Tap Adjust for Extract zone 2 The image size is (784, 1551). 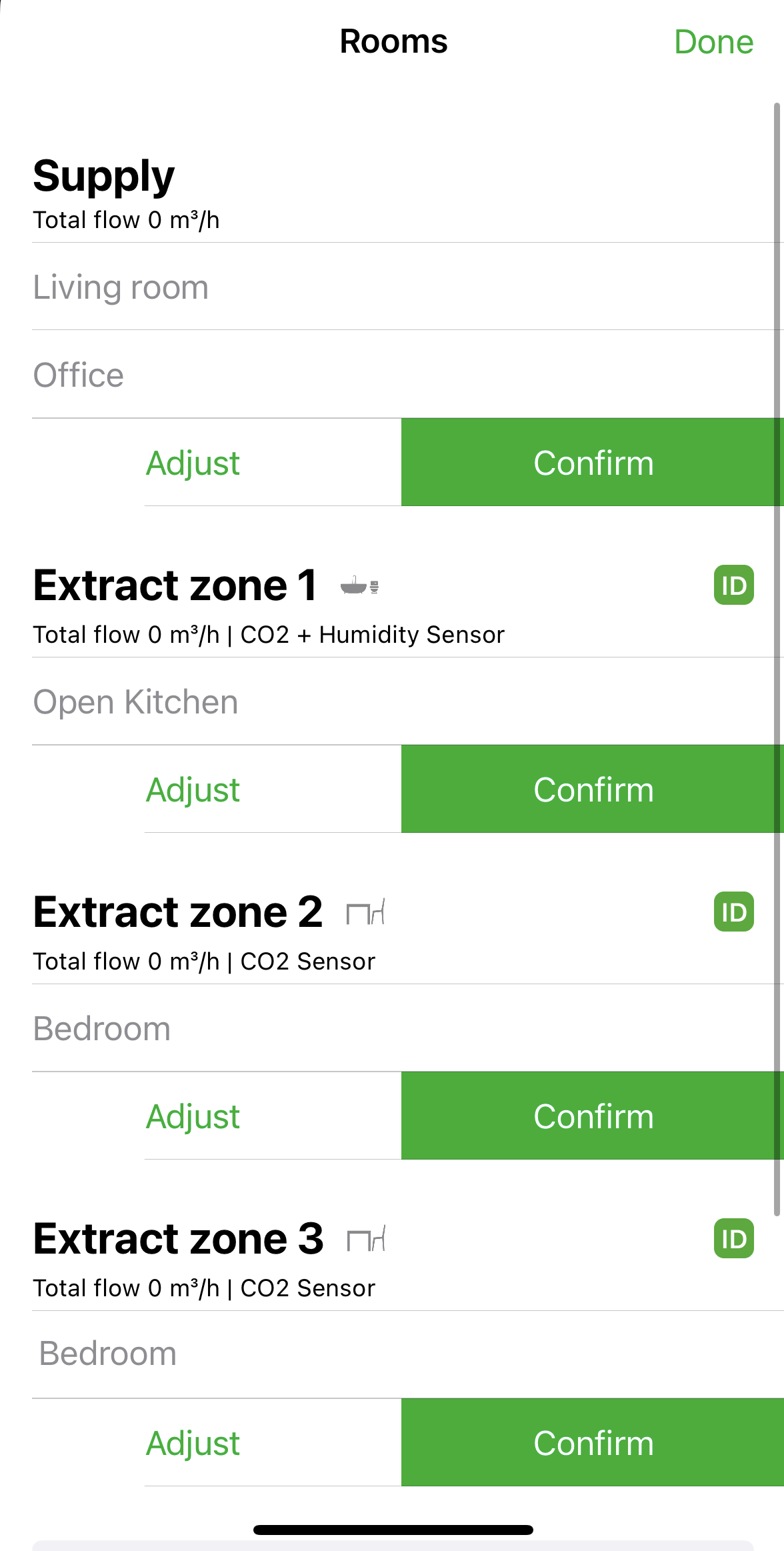point(193,1116)
